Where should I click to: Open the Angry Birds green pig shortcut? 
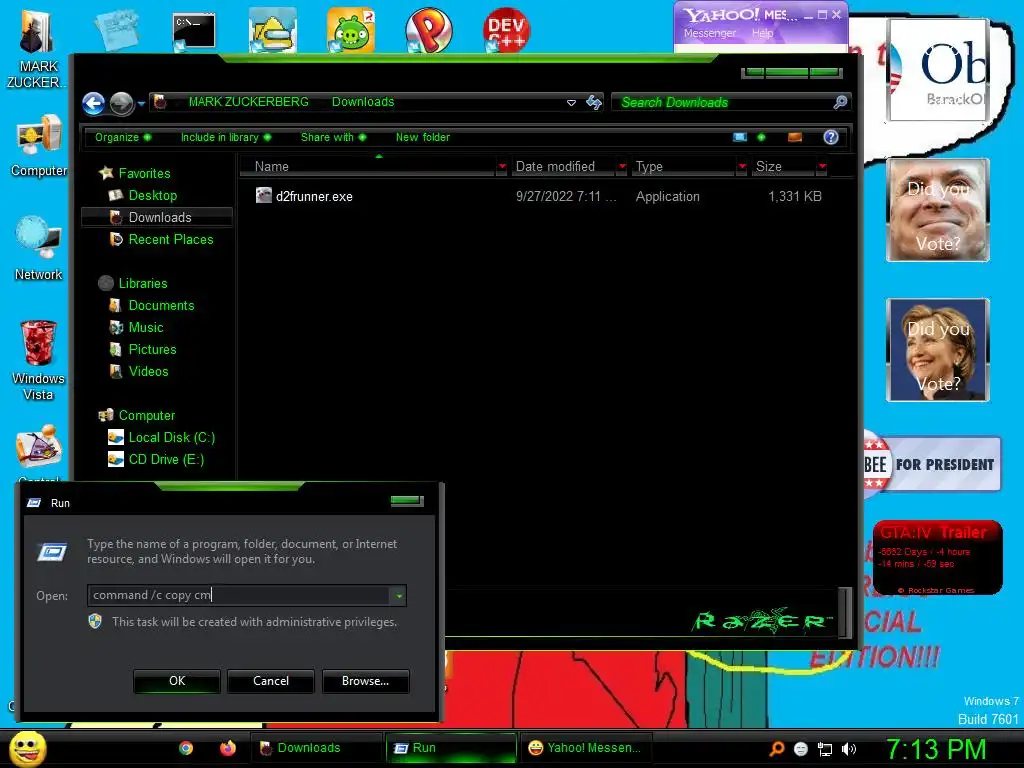(x=351, y=30)
